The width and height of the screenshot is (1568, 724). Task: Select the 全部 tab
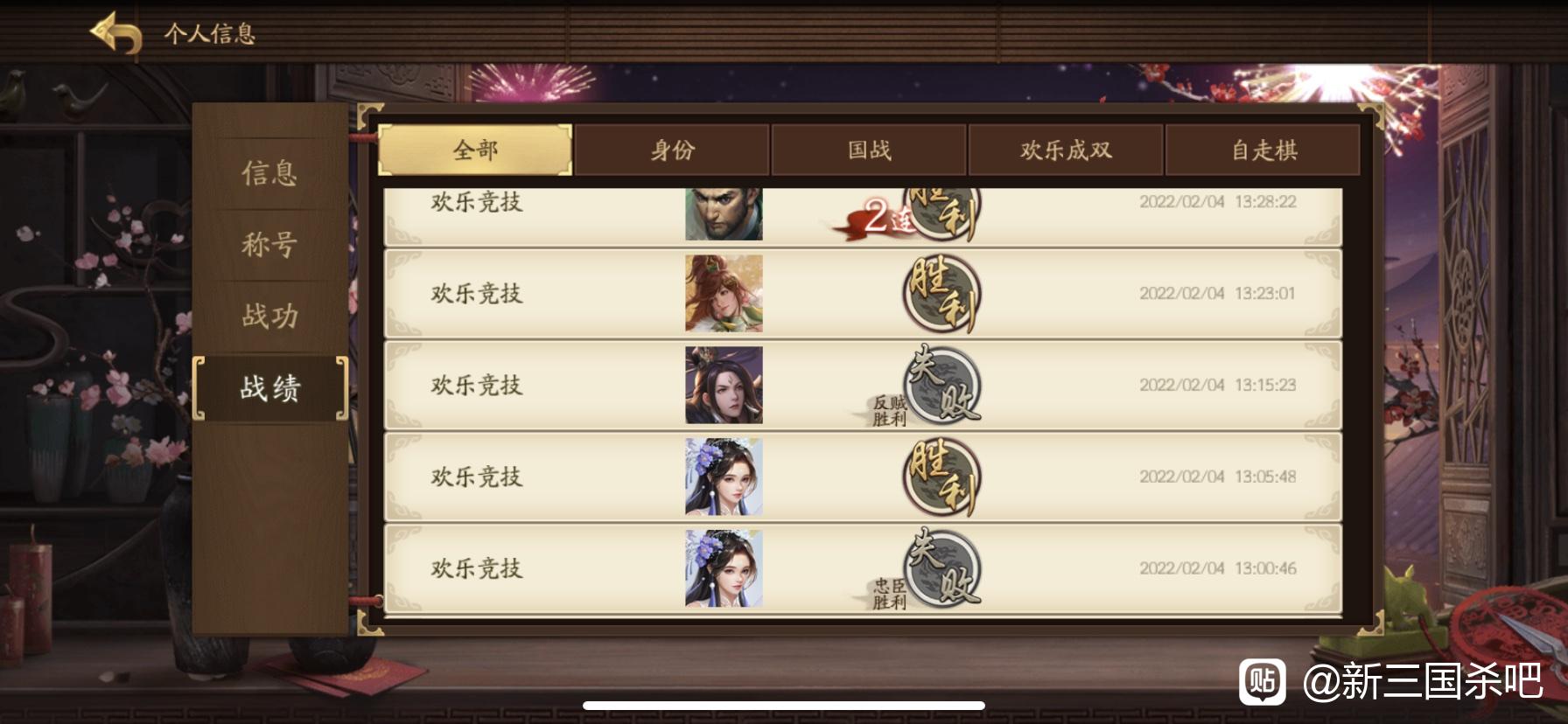[475, 150]
